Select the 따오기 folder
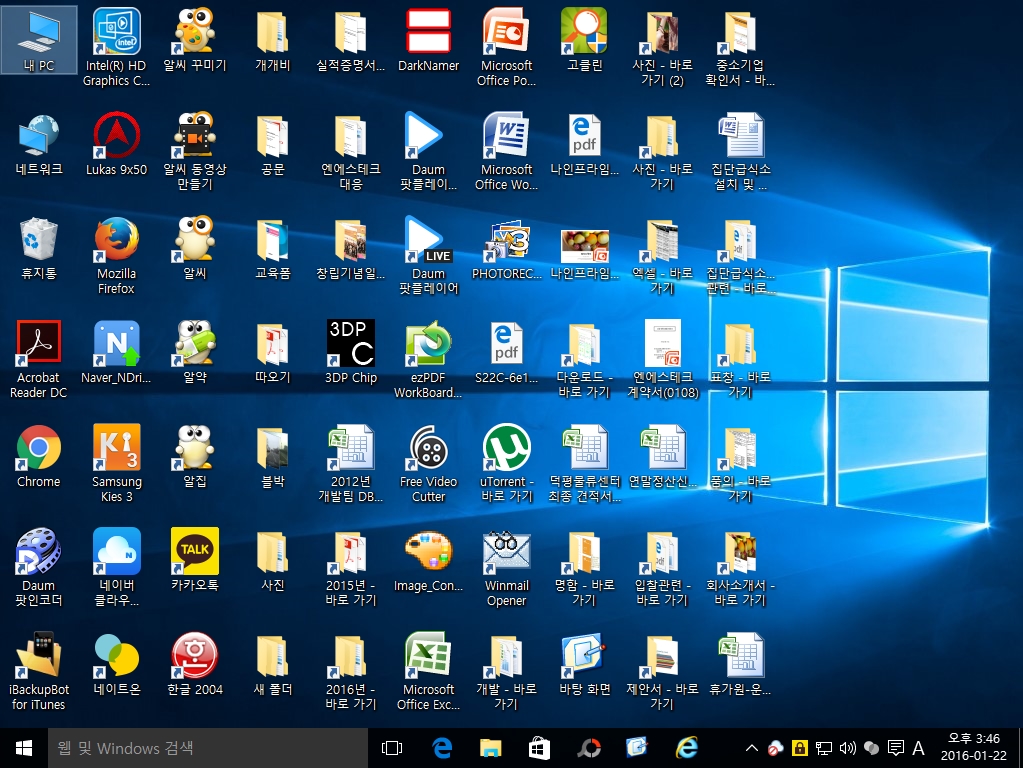The height and width of the screenshot is (768, 1023). (x=272, y=352)
